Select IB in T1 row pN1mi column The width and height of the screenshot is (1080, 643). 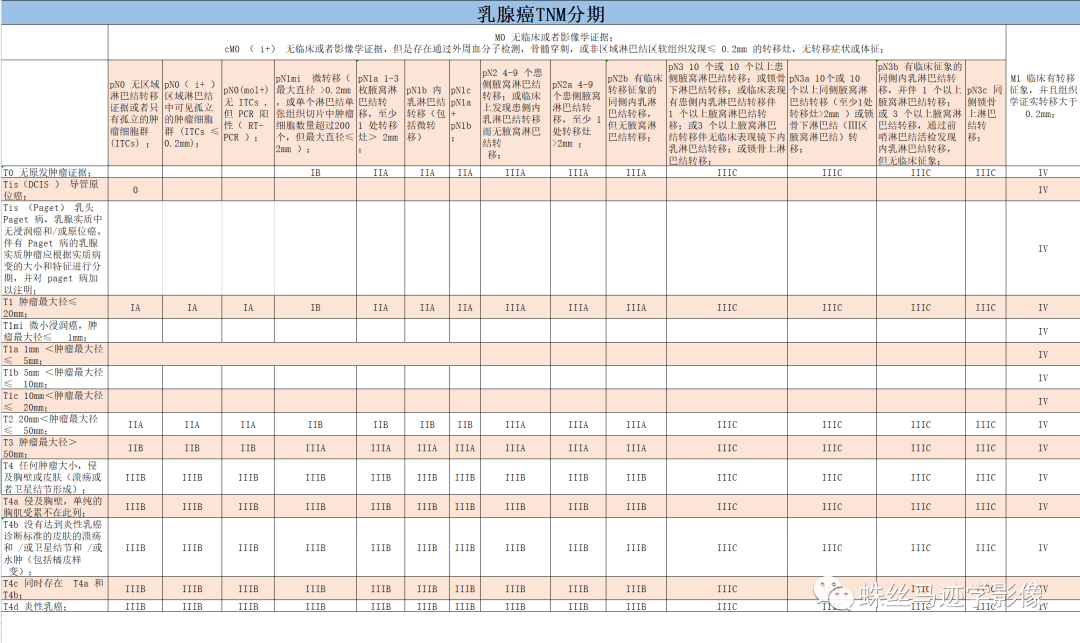[x=315, y=308]
